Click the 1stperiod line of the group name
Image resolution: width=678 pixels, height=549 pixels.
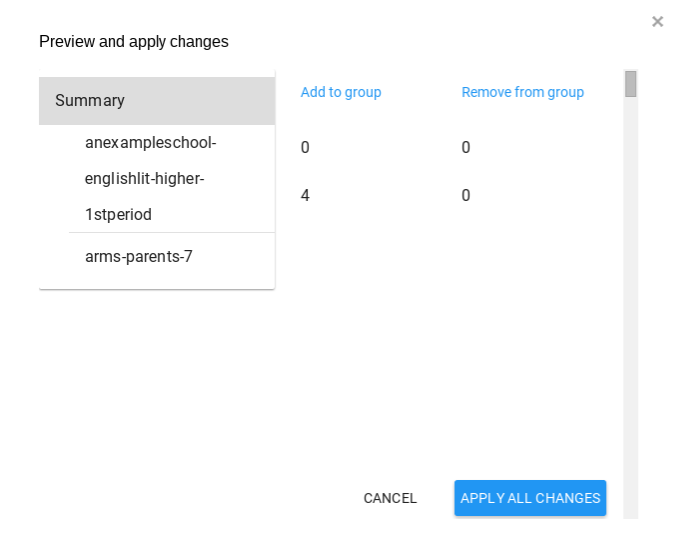pos(118,215)
